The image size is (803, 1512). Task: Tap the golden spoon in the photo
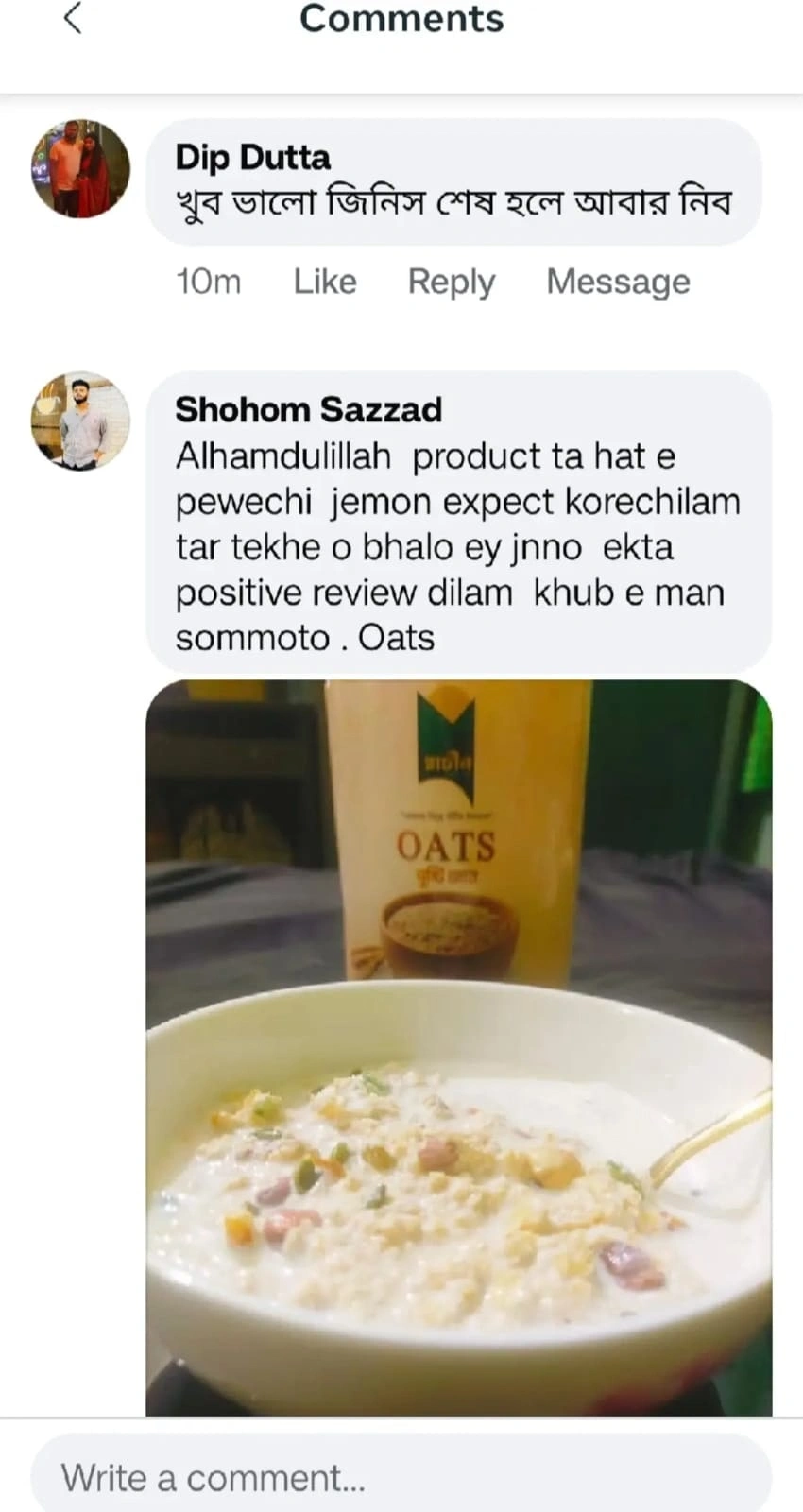[x=709, y=1139]
